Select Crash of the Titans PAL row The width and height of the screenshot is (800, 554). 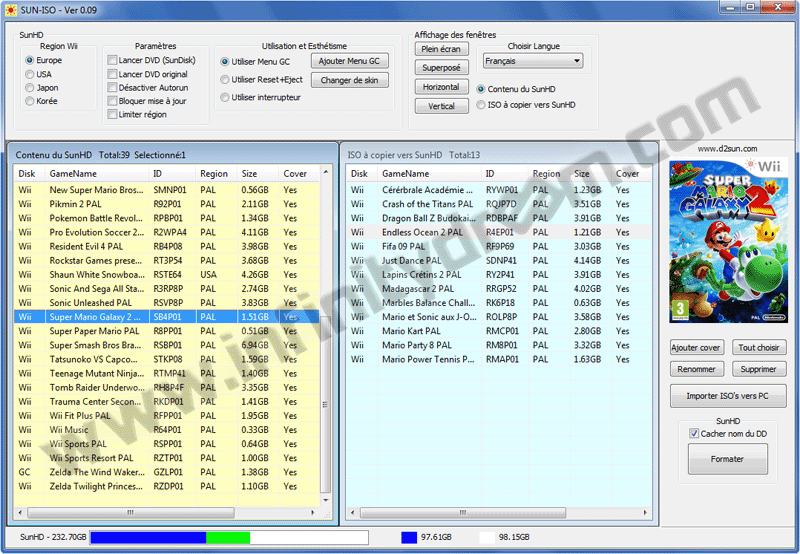(x=498, y=204)
